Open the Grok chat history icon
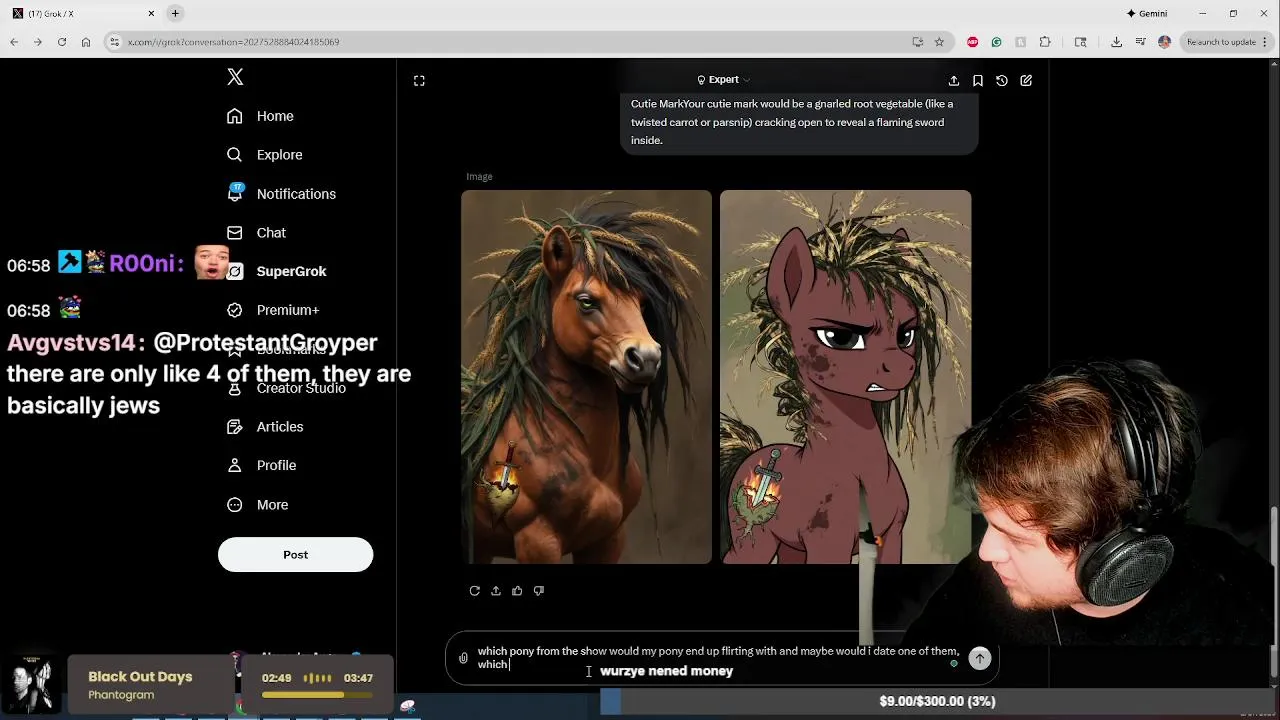Viewport: 1280px width, 720px height. click(1002, 81)
